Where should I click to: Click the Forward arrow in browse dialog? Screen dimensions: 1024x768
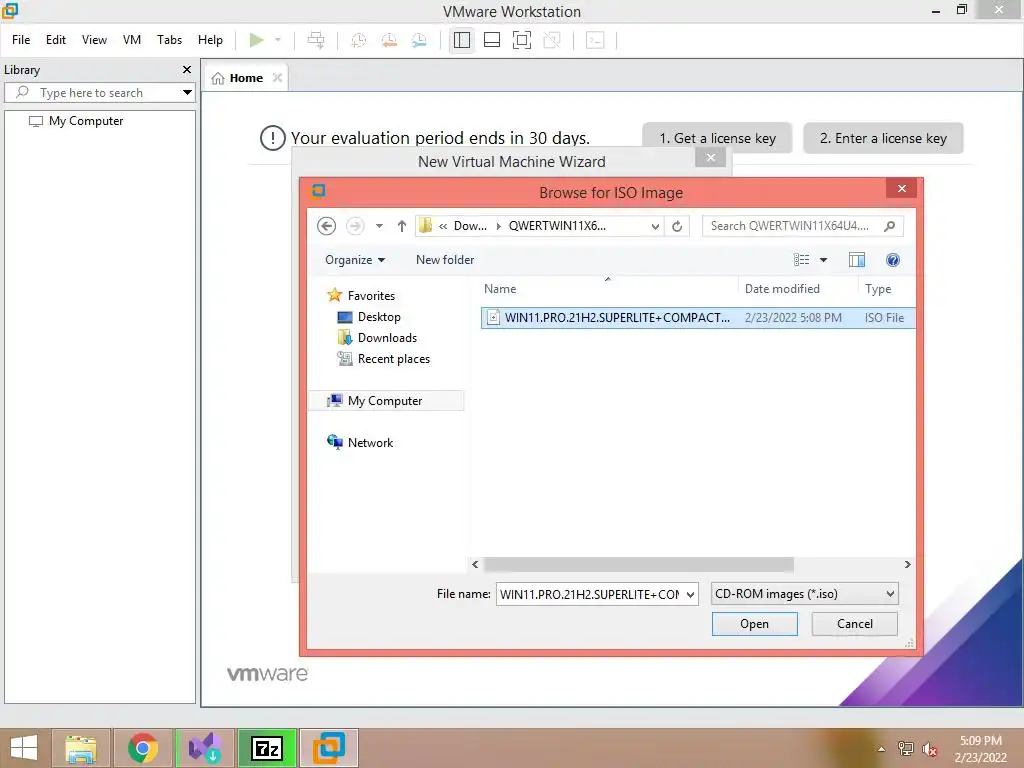pos(355,226)
